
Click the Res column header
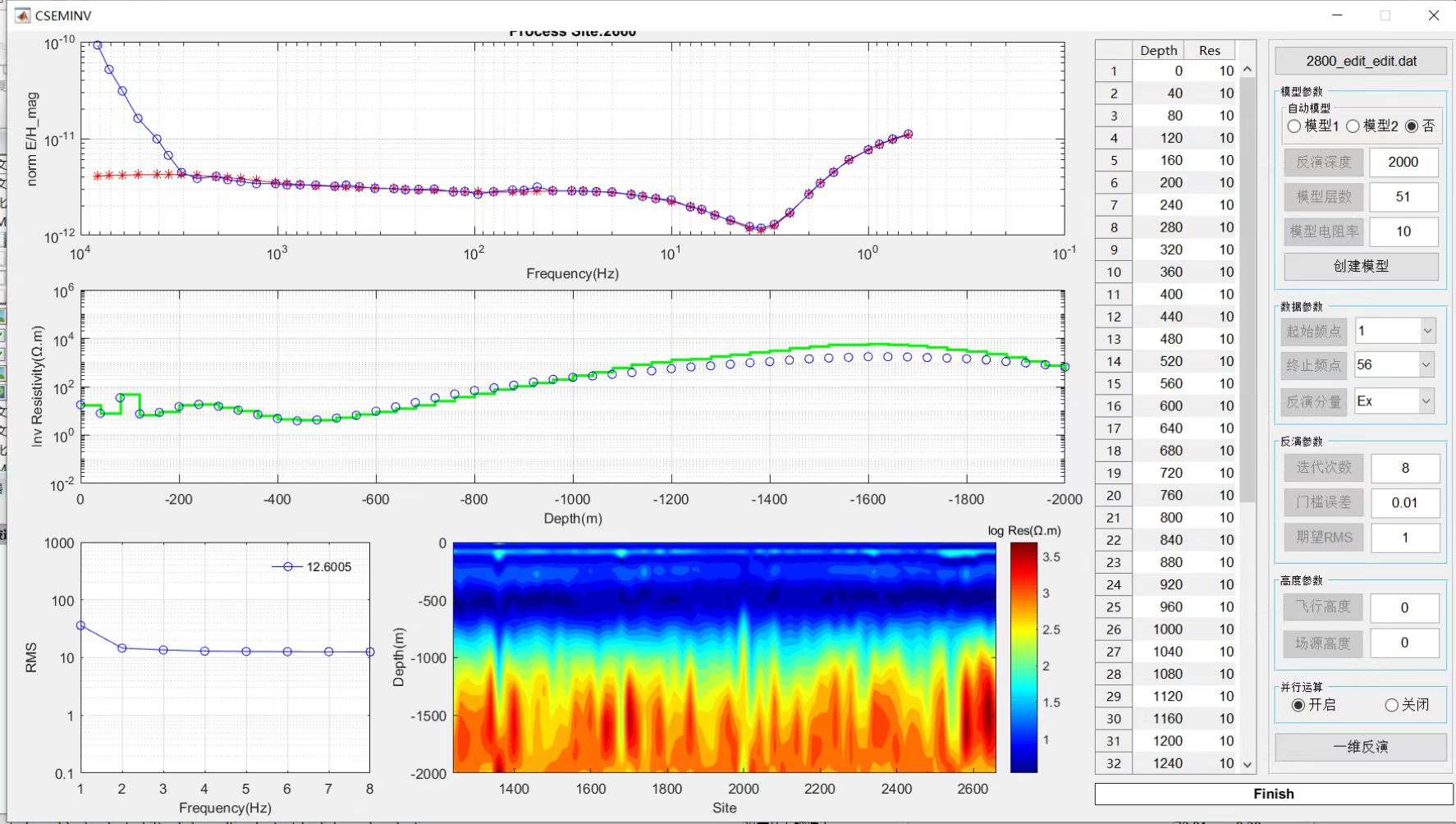coord(1209,50)
